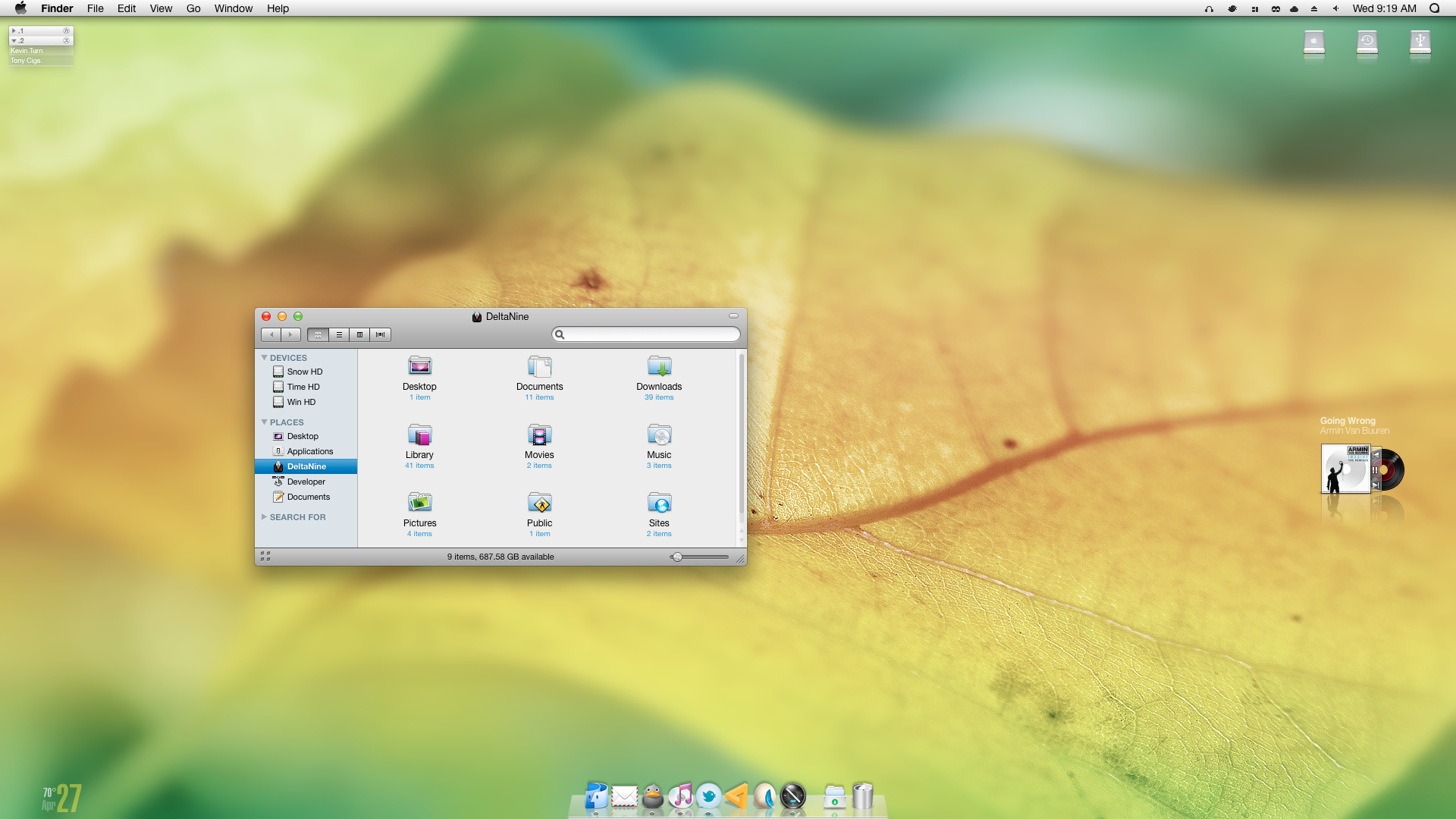Open the Edit menu
The width and height of the screenshot is (1456, 819).
[x=127, y=8]
